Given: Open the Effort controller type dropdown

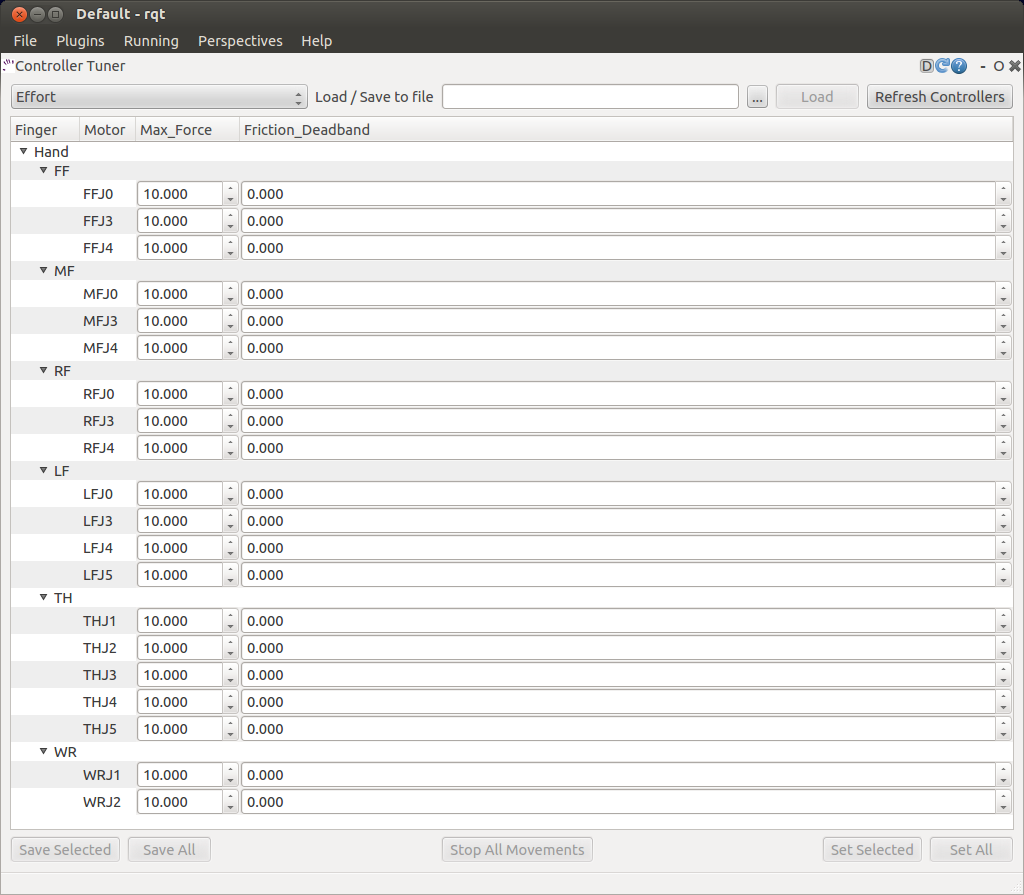Looking at the screenshot, I should [159, 97].
